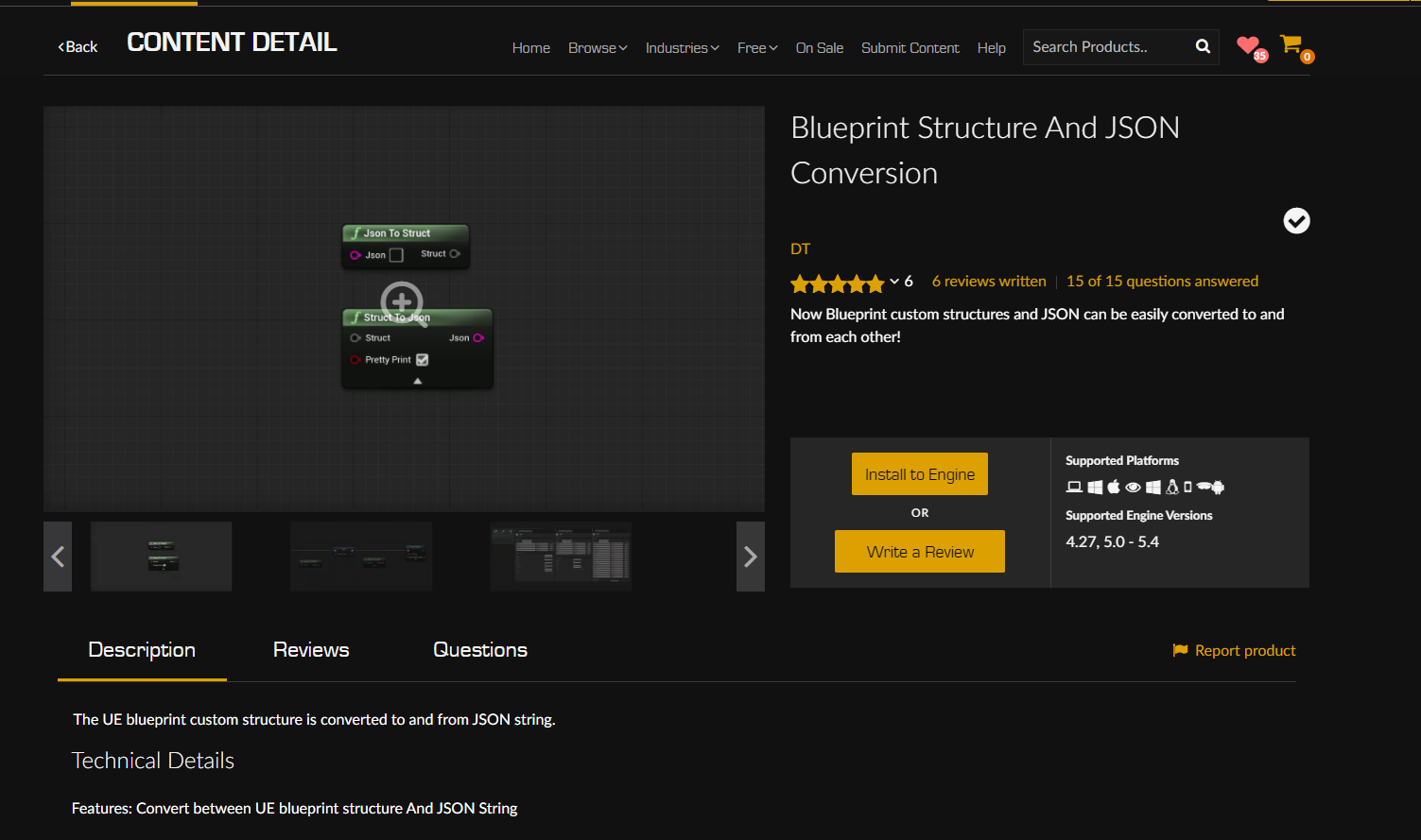1421x840 pixels.
Task: Click the Windows icon beside the laptop icon
Action: [x=1095, y=488]
